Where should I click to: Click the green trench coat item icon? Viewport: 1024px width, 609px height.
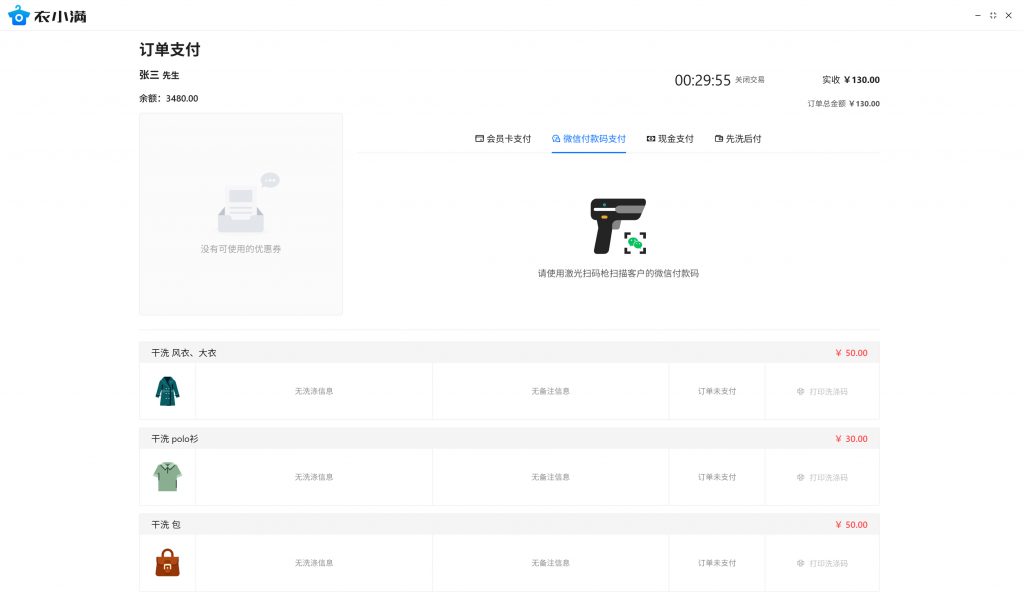167,391
